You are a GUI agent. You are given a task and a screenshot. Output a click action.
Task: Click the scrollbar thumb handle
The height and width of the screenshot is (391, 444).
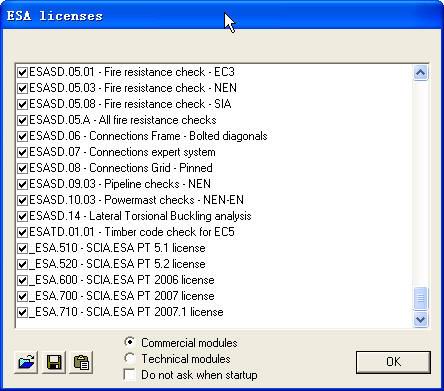[x=420, y=298]
